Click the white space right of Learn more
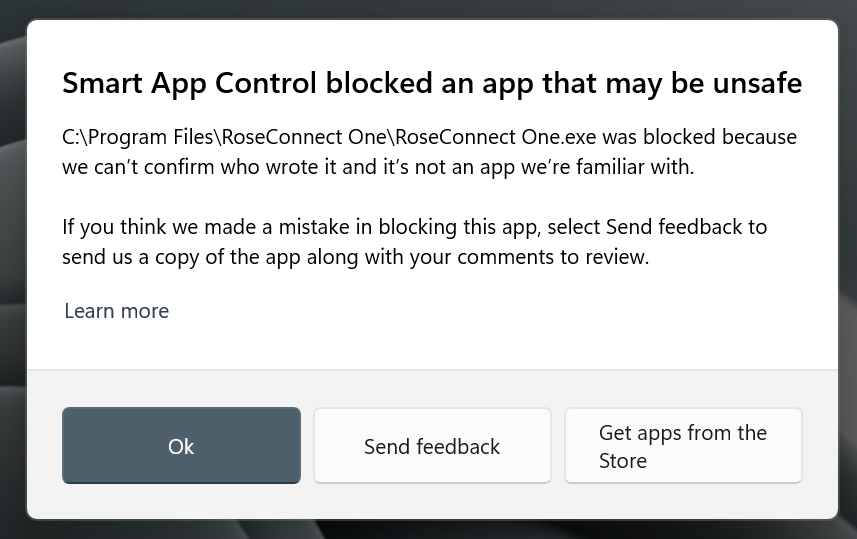 point(500,311)
